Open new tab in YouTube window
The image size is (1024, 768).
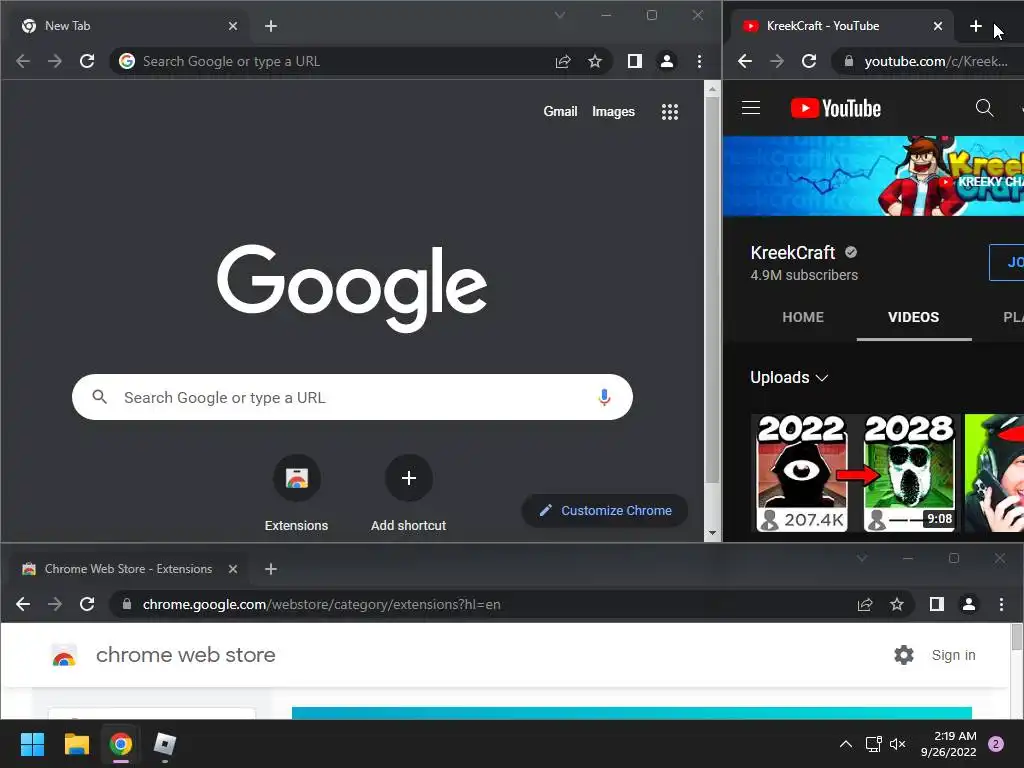point(976,26)
